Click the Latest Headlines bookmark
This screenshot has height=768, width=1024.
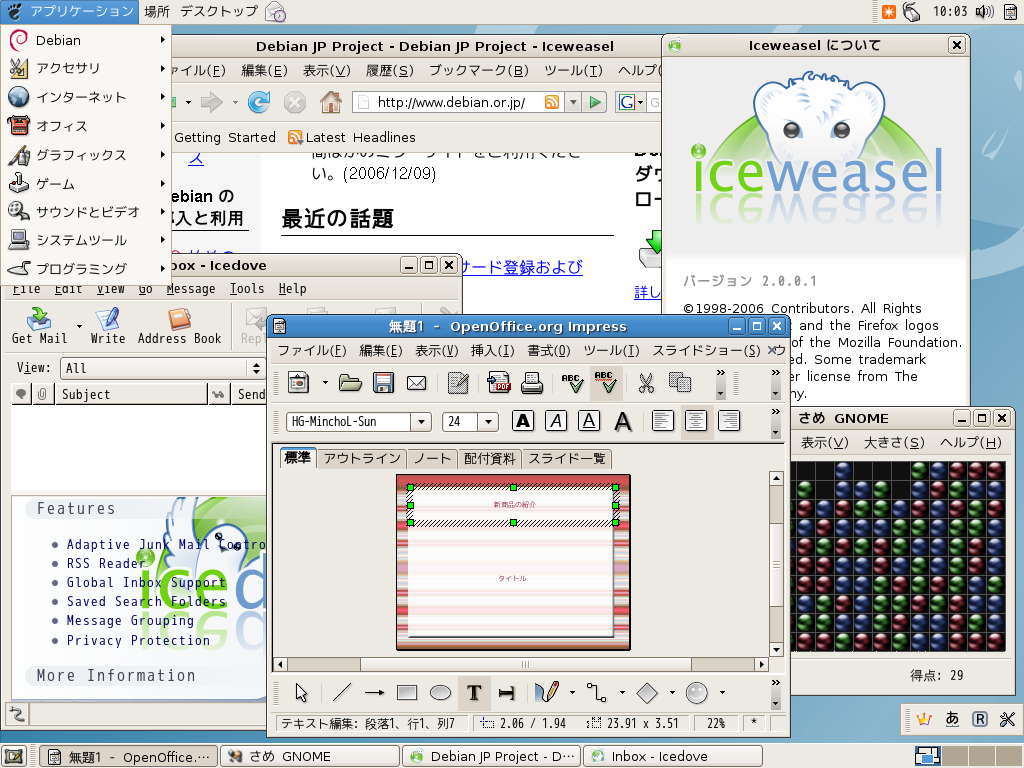pyautogui.click(x=352, y=137)
